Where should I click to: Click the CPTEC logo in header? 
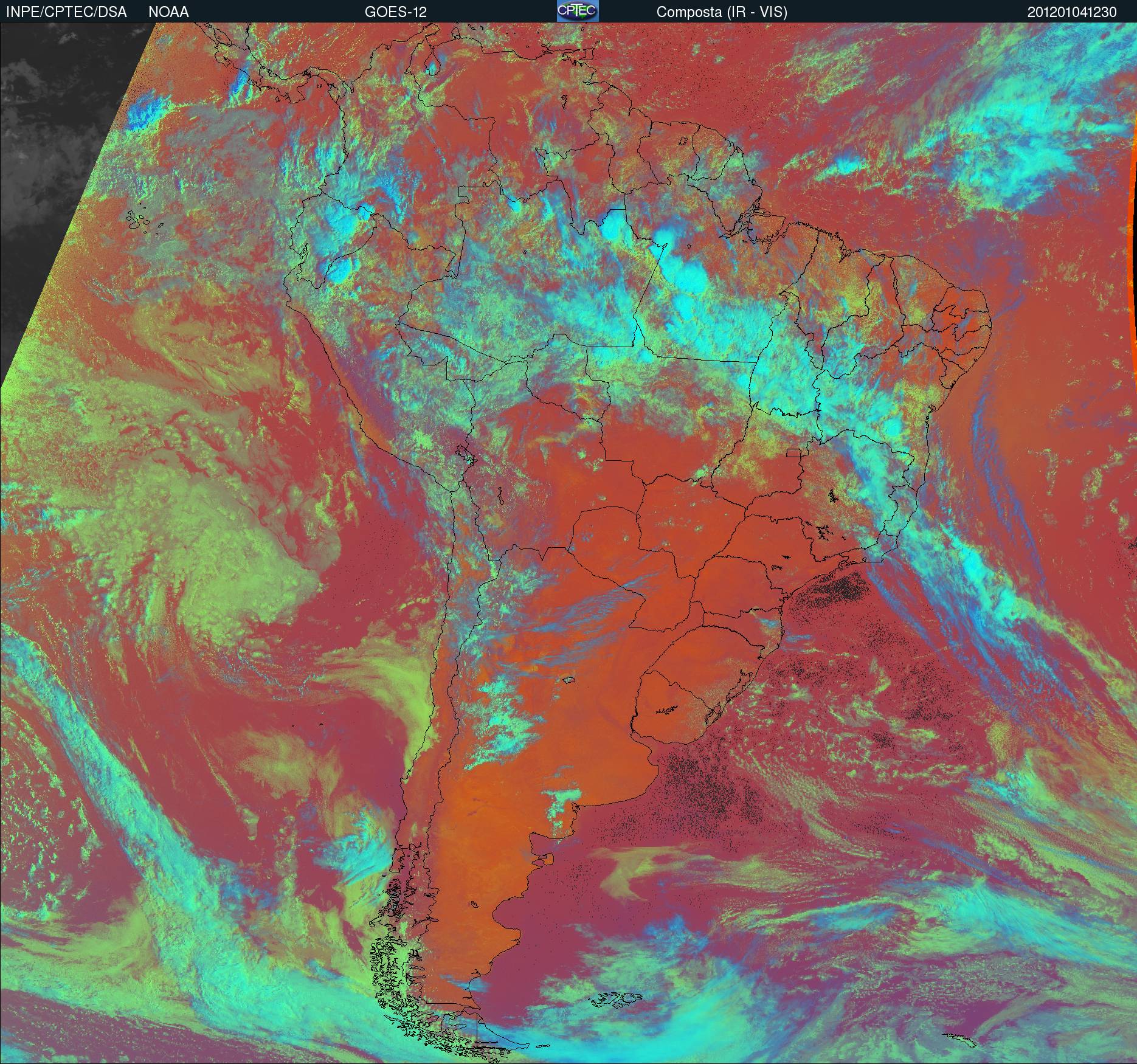click(578, 11)
